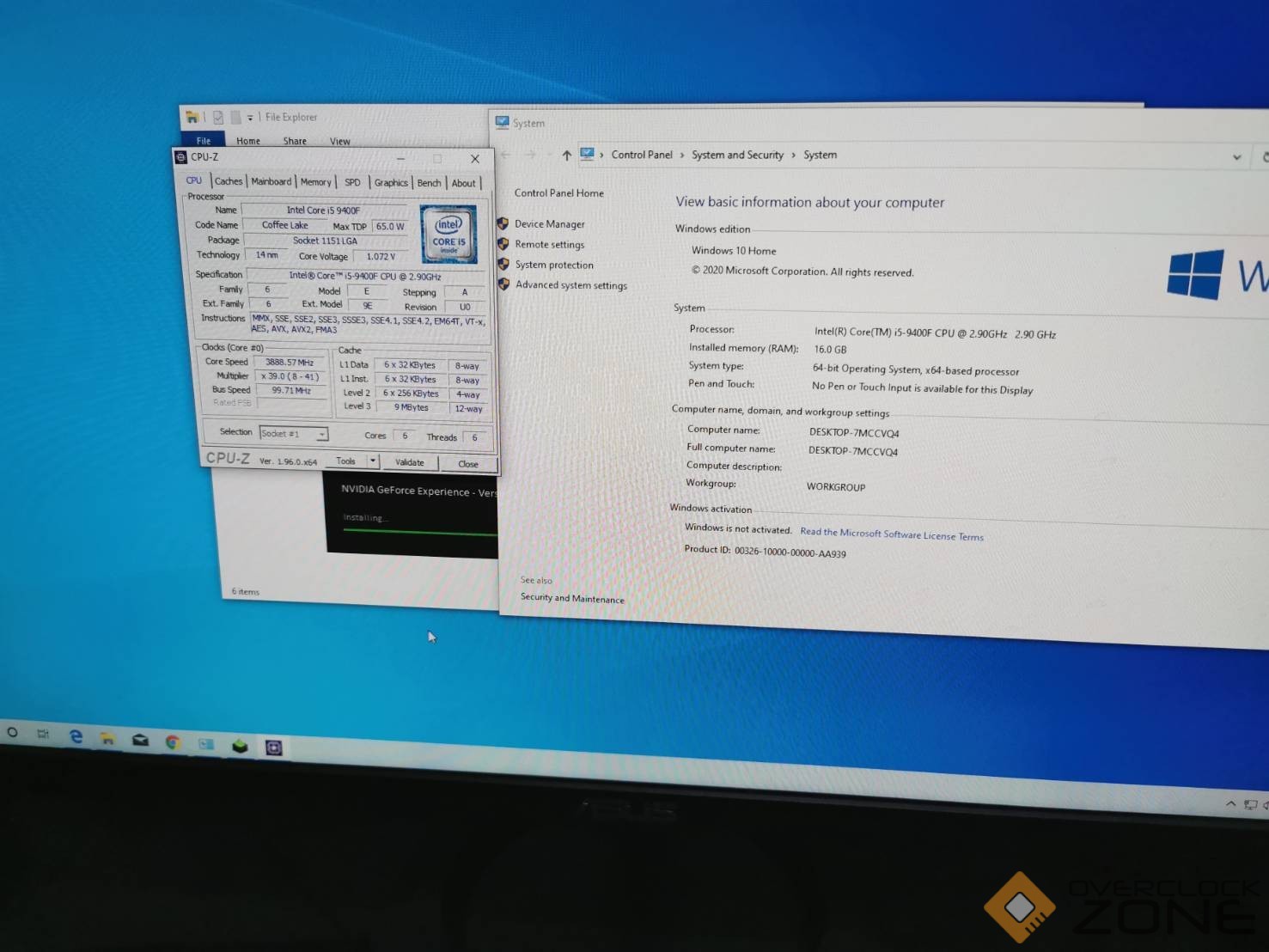Launch Google Chrome from the taskbar
Image resolution: width=1269 pixels, height=952 pixels.
click(x=173, y=742)
